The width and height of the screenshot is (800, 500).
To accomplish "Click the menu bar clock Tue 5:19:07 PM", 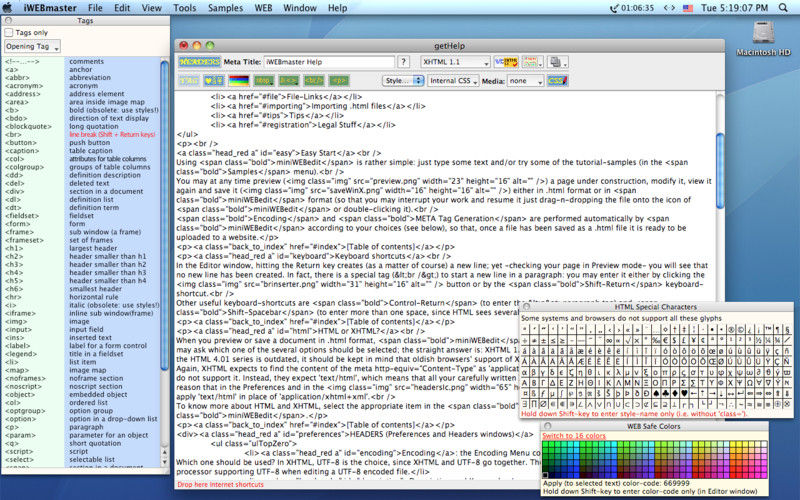I will [734, 8].
